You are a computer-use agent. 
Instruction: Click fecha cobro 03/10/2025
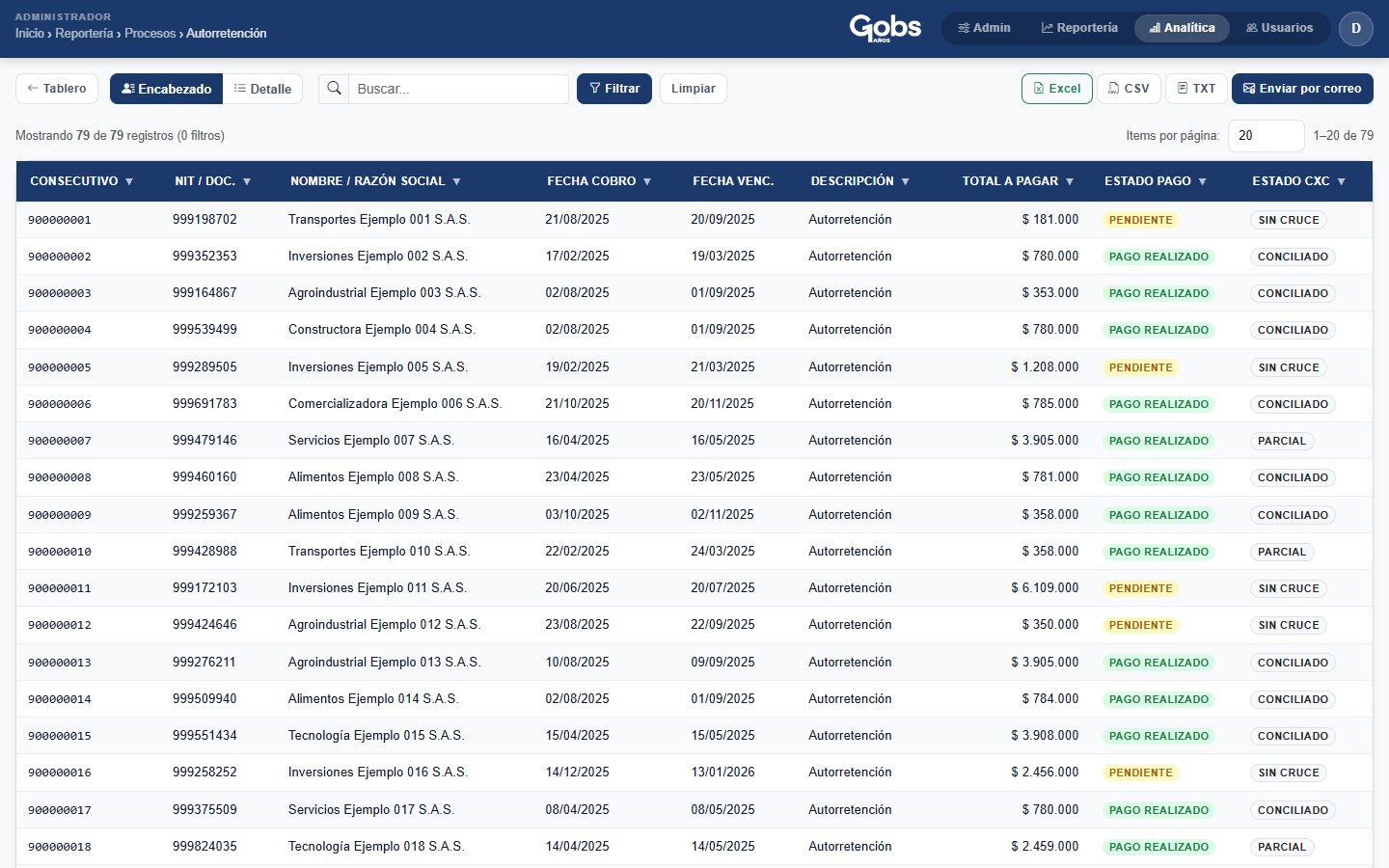click(x=577, y=515)
